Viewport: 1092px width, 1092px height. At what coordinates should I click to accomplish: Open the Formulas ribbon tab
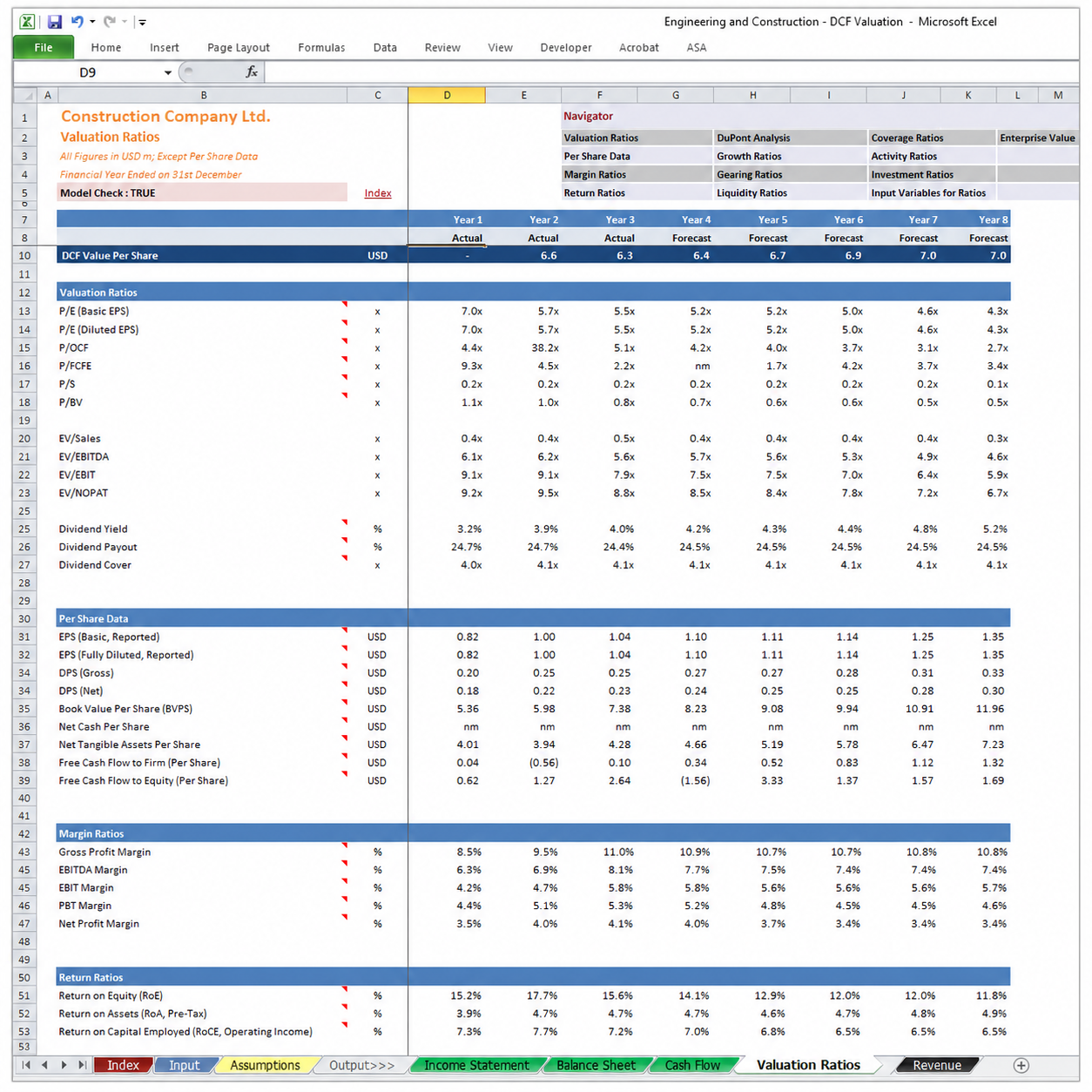pos(321,48)
